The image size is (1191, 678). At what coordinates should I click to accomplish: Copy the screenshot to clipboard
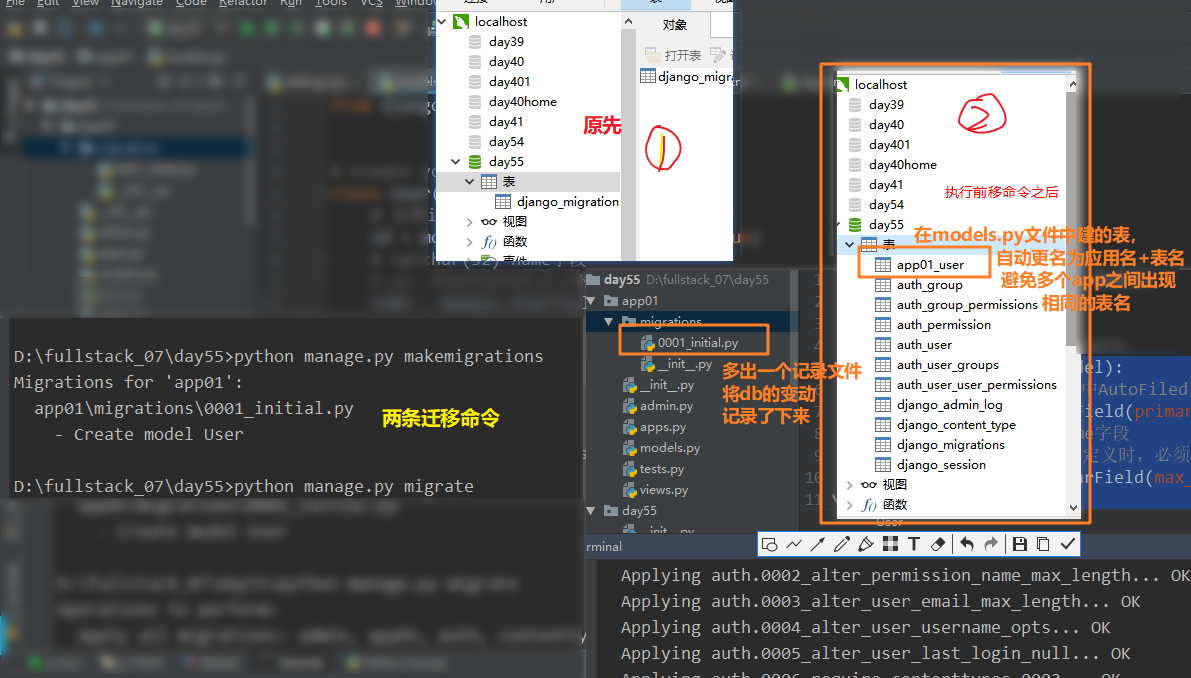click(x=1044, y=544)
